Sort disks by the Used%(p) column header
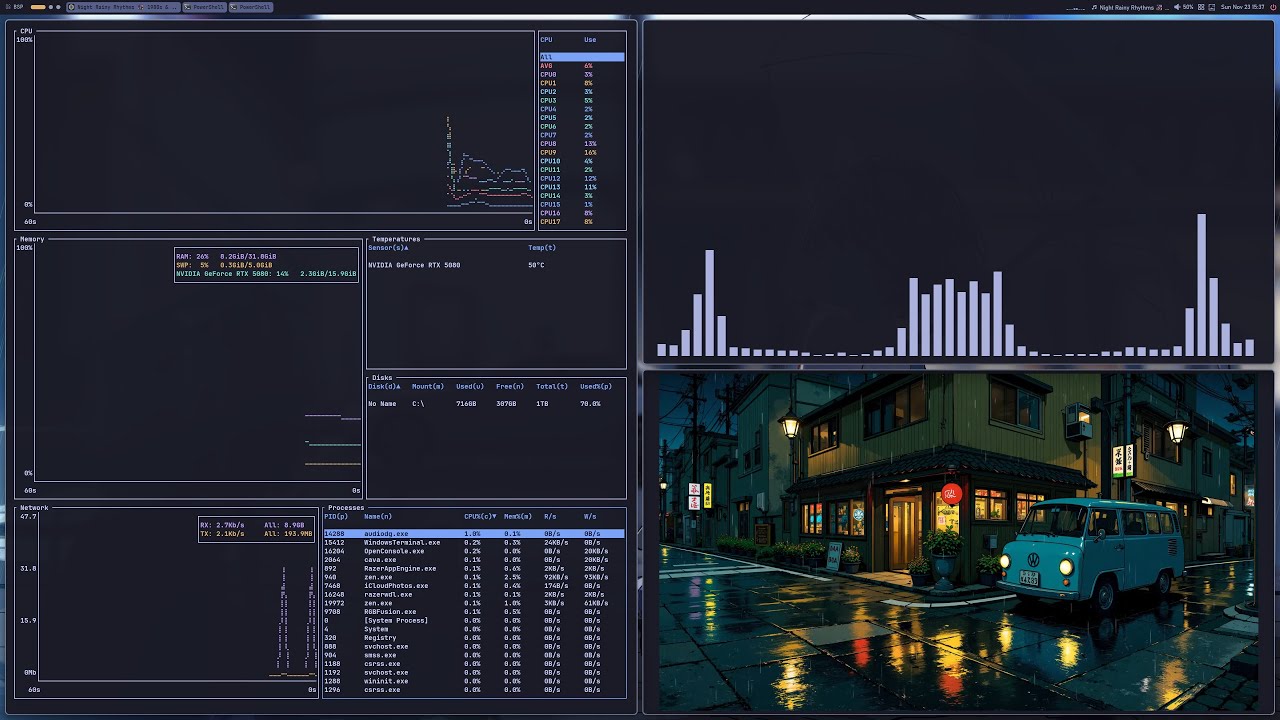This screenshot has width=1280, height=720. tap(596, 386)
